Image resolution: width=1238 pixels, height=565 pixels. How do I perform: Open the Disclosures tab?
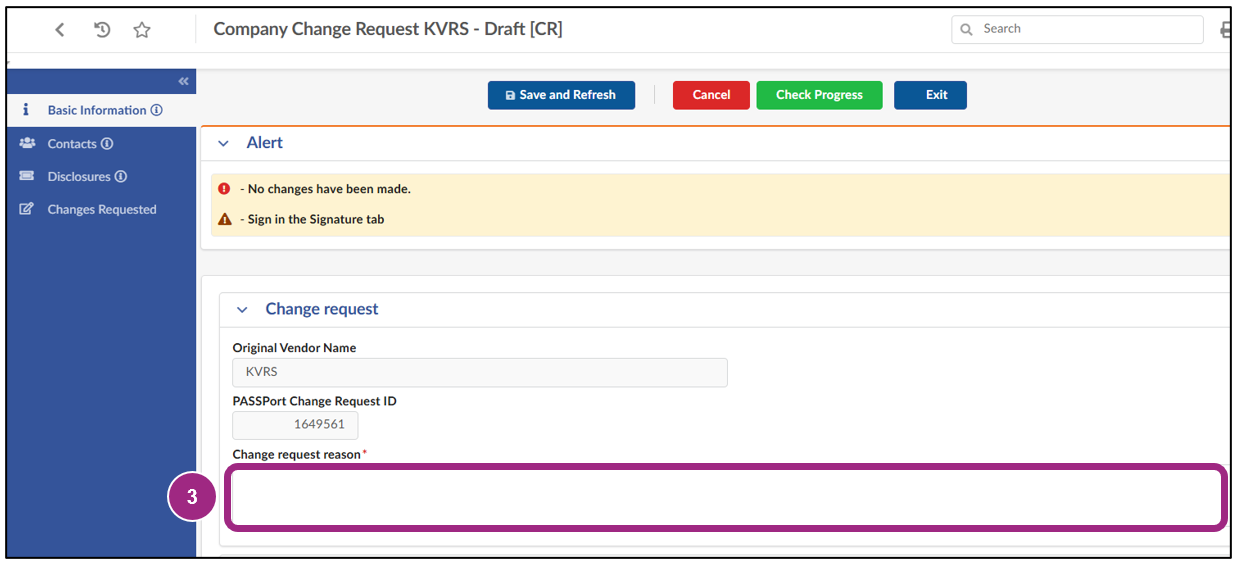(x=100, y=176)
